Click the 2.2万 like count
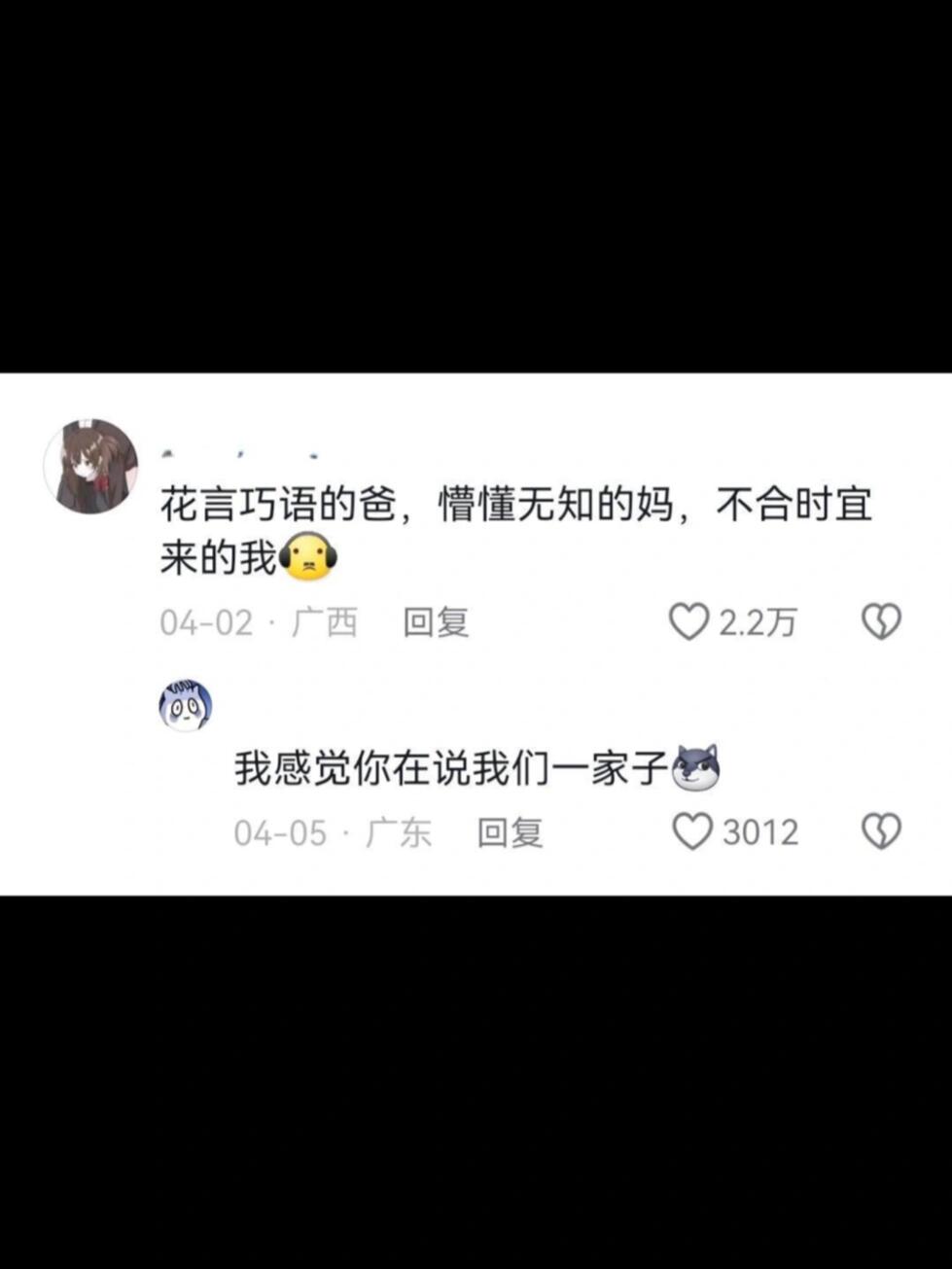The height and width of the screenshot is (1269, 952). [x=758, y=622]
